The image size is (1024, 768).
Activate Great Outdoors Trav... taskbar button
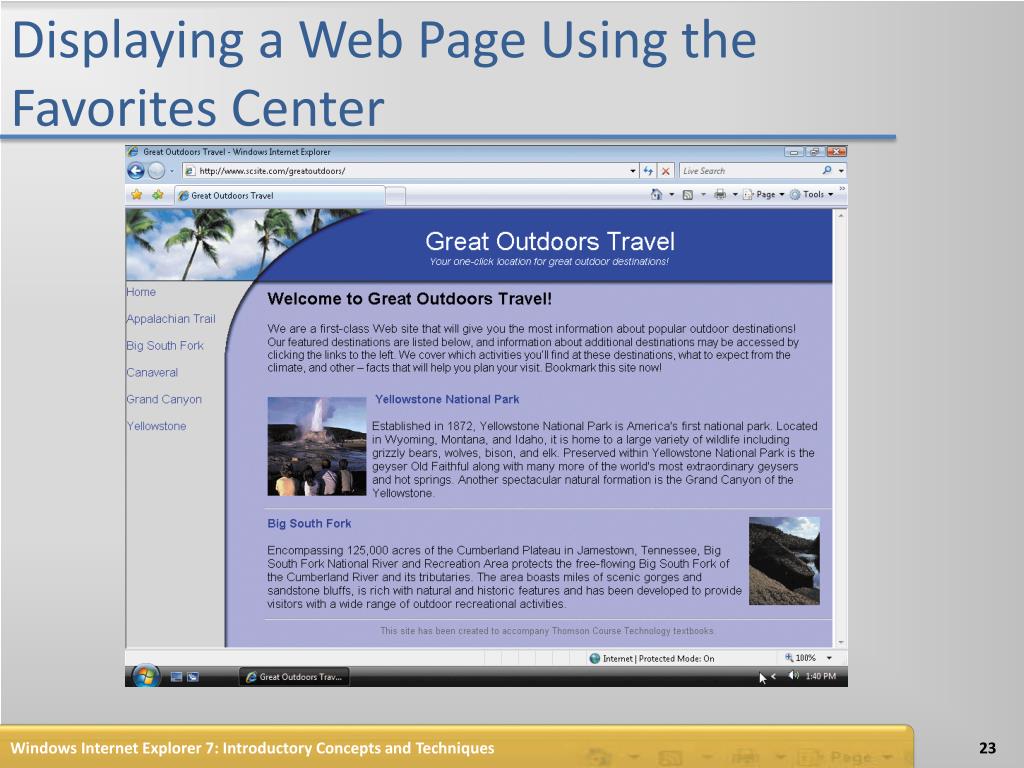click(294, 677)
